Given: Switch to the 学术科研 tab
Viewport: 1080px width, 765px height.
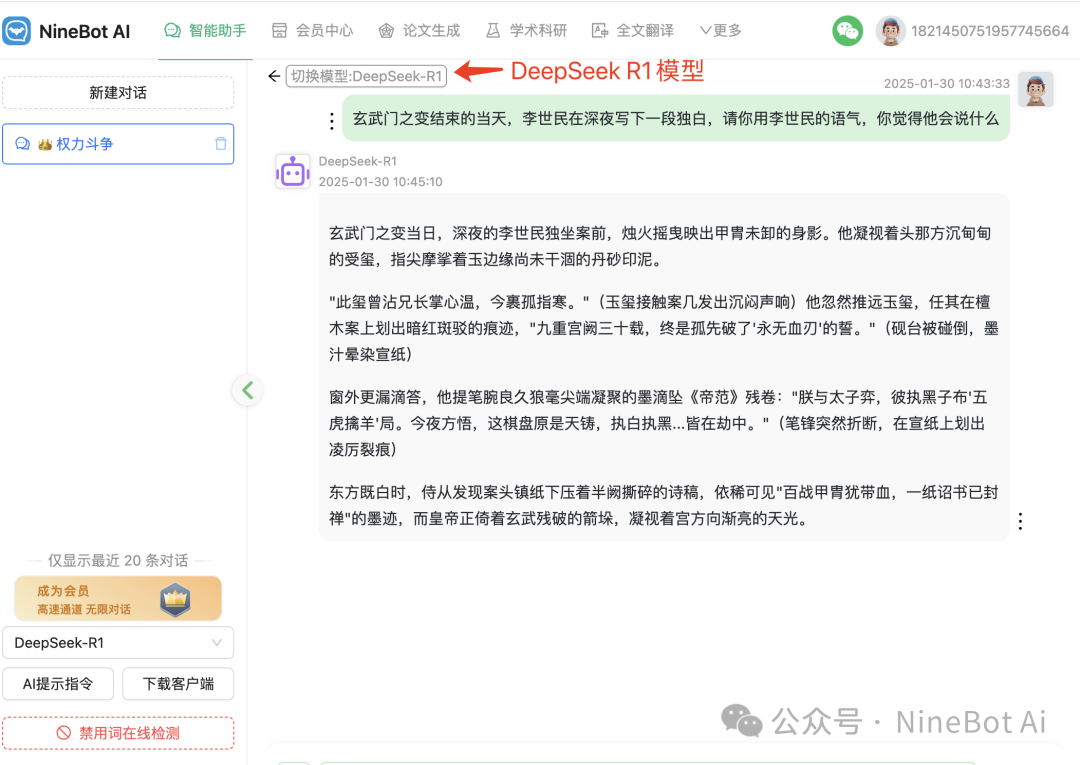Looking at the screenshot, I should [x=526, y=30].
